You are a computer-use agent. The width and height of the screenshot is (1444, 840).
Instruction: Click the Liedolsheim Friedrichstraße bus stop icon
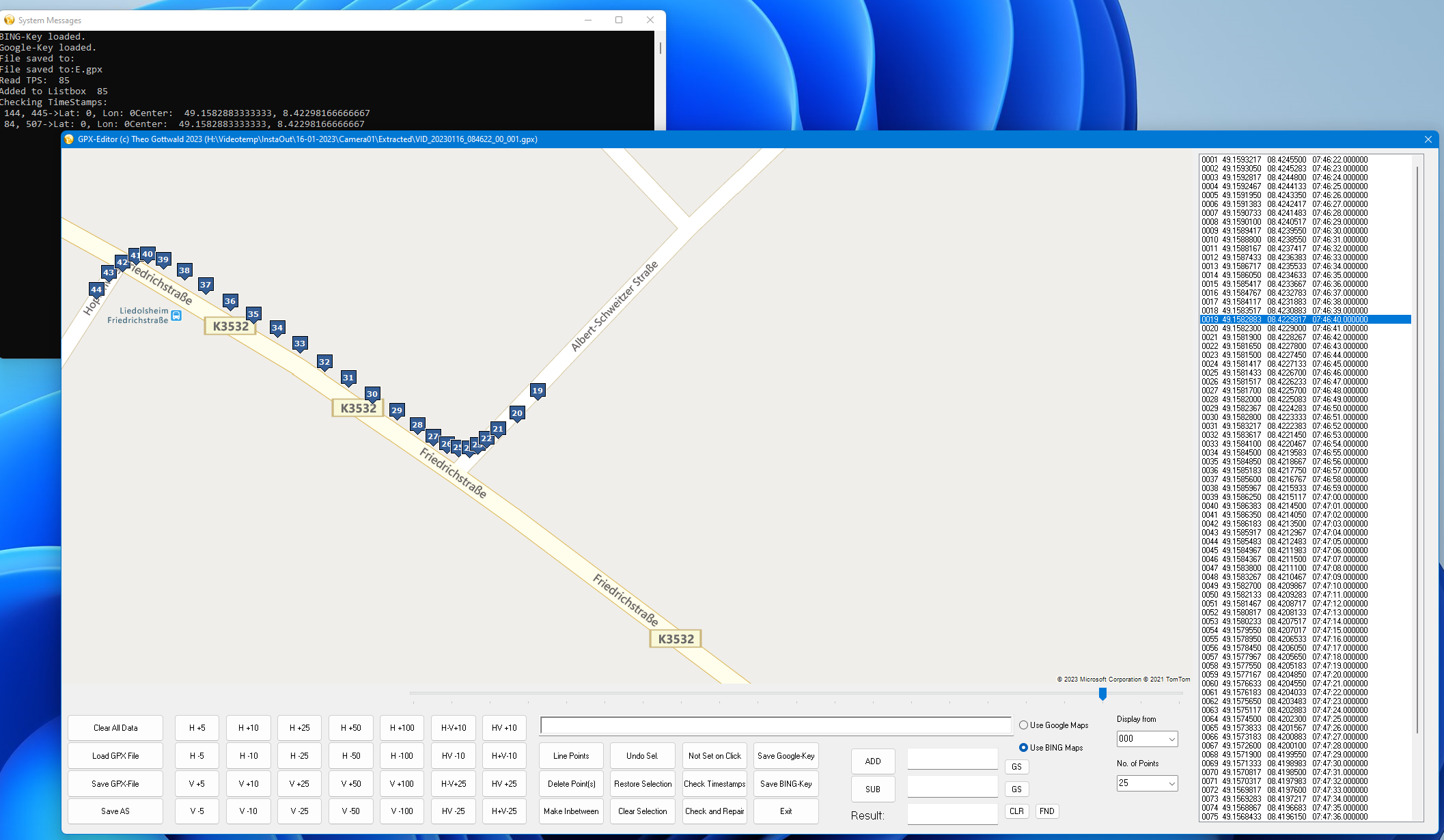176,316
